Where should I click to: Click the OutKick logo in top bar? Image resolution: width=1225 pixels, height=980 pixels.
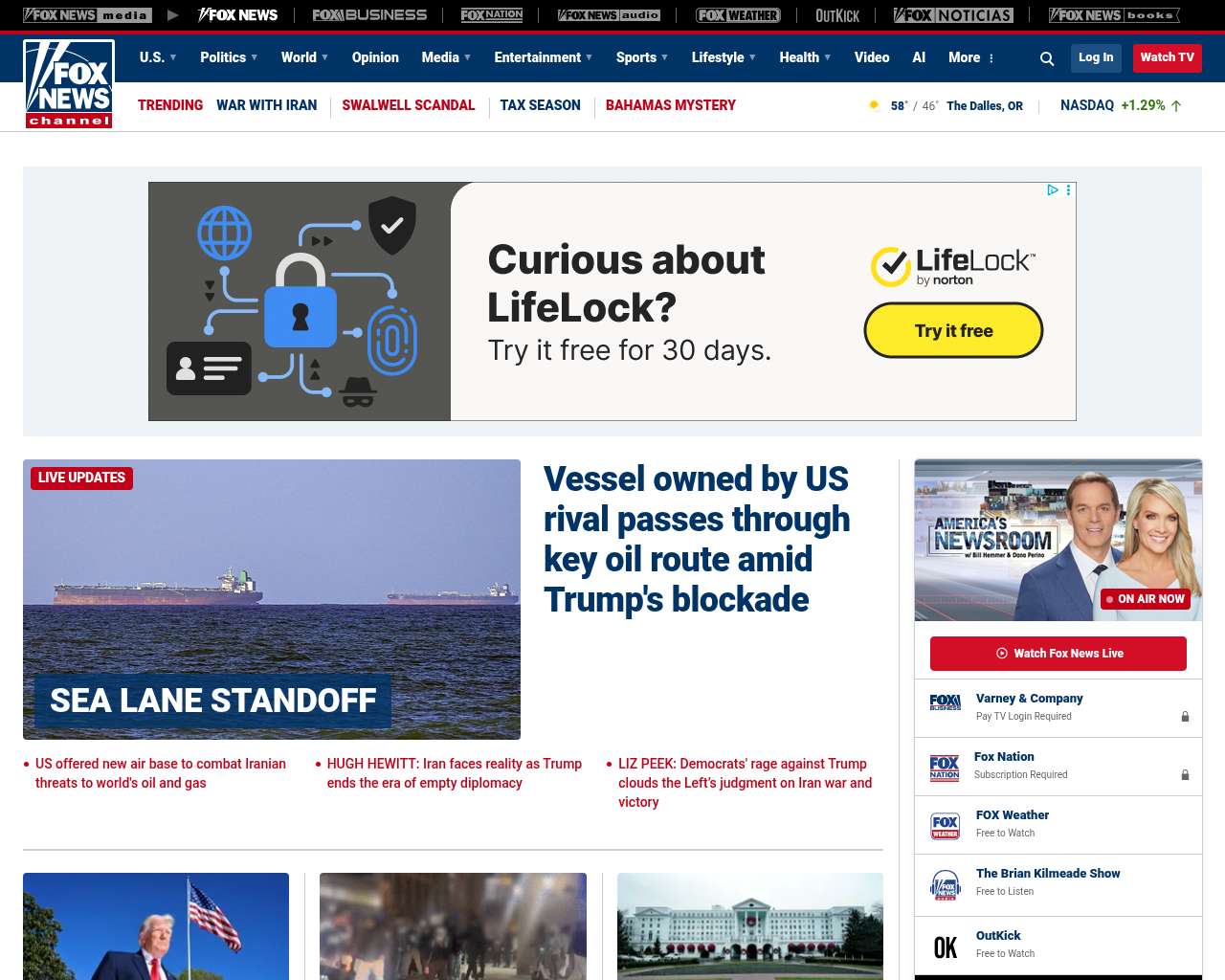click(x=837, y=15)
